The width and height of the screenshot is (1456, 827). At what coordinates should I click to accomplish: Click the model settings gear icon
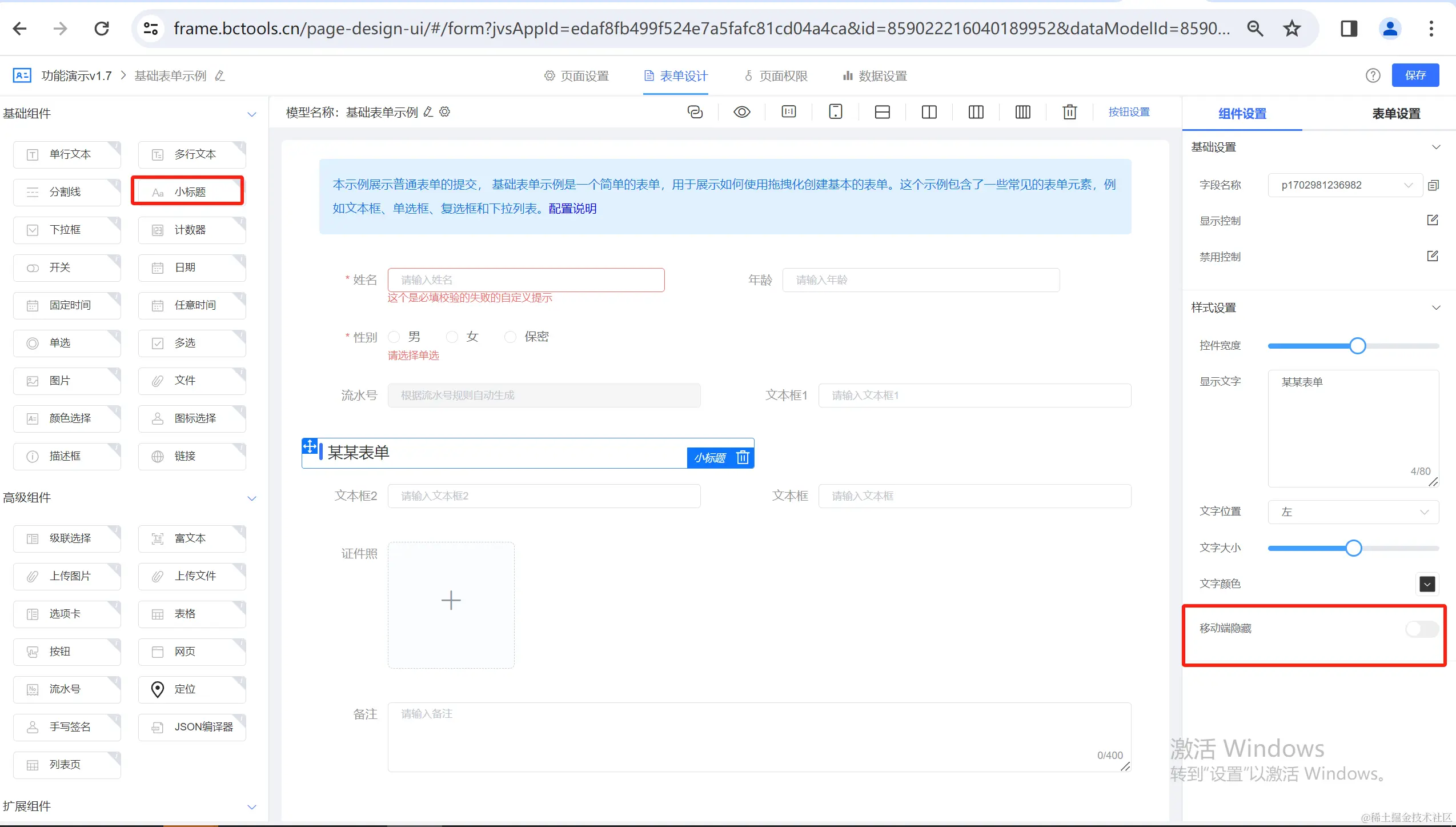[445, 112]
